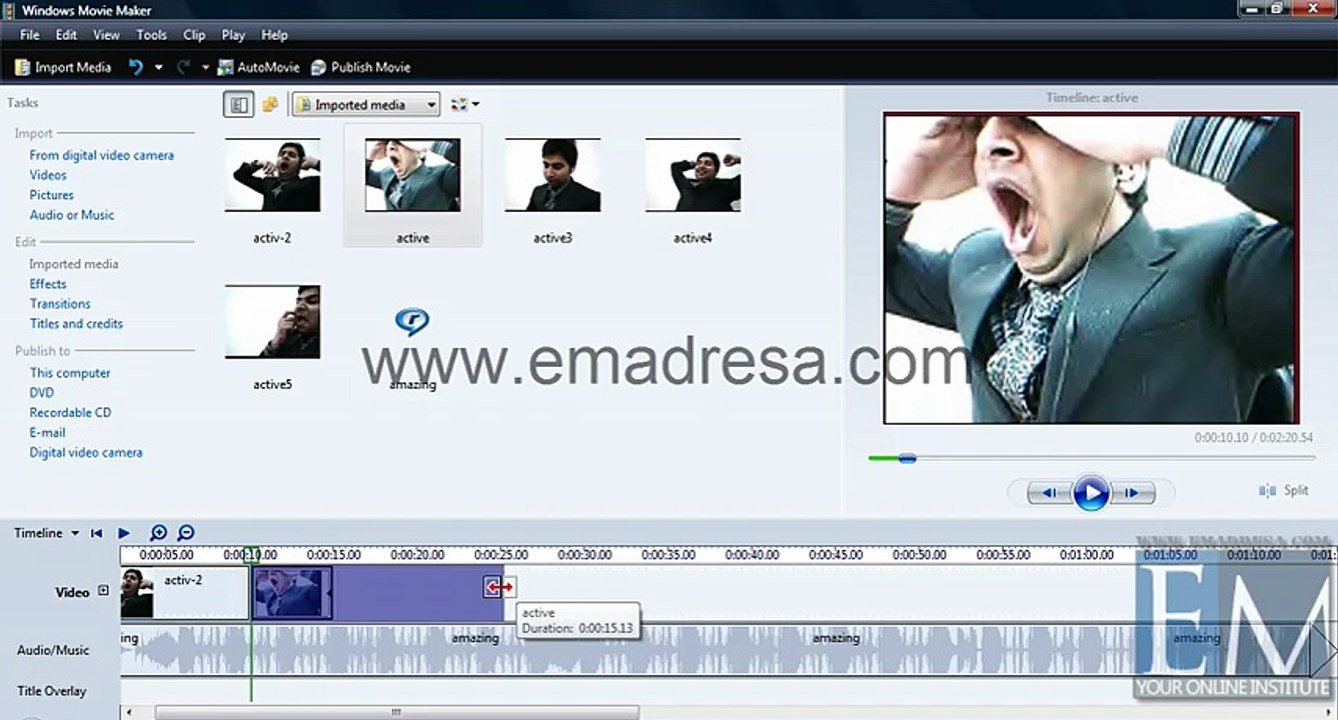This screenshot has height=720, width=1338.
Task: Click the 0:00:30.00 timeline ruler mark
Action: point(585,554)
